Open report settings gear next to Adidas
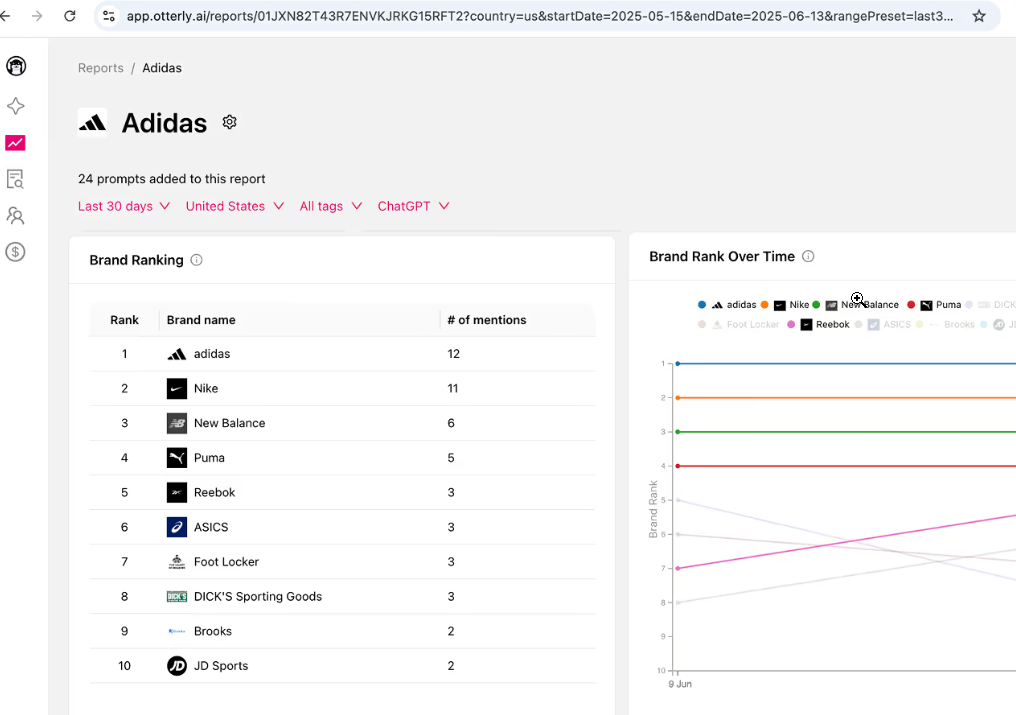Image resolution: width=1016 pixels, height=715 pixels. pos(230,122)
